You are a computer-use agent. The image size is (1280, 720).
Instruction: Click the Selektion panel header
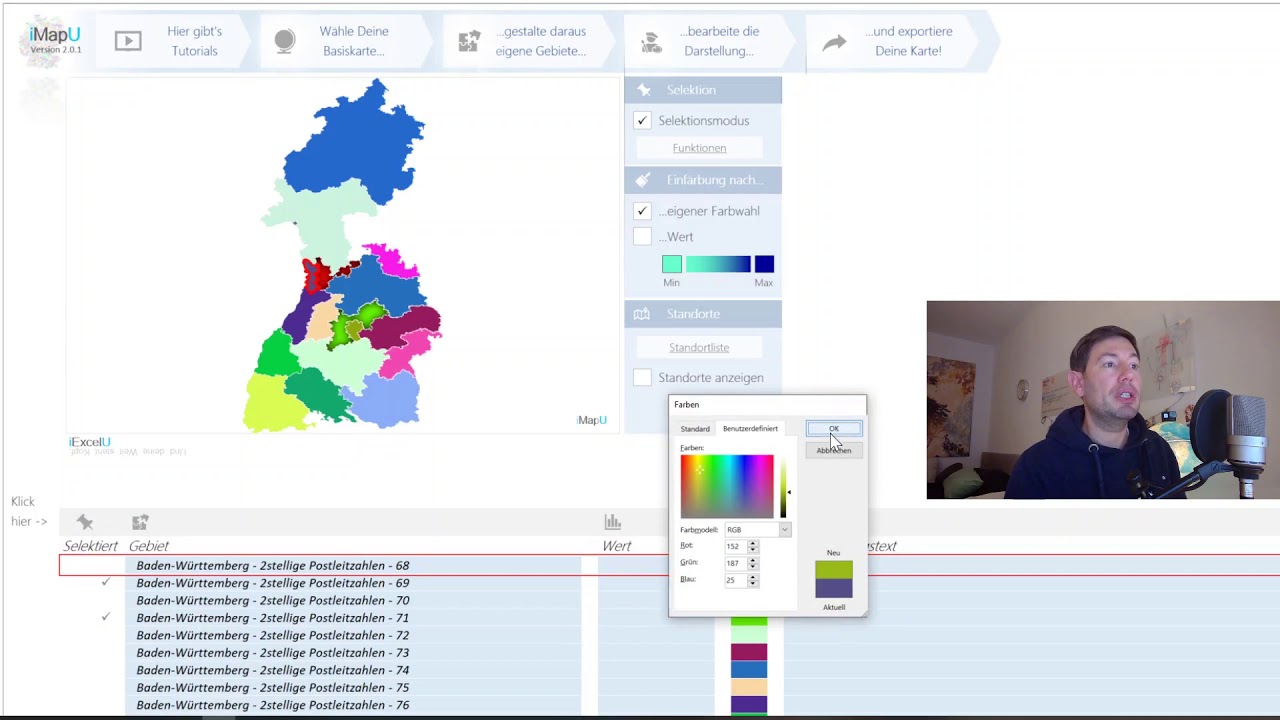click(x=703, y=90)
